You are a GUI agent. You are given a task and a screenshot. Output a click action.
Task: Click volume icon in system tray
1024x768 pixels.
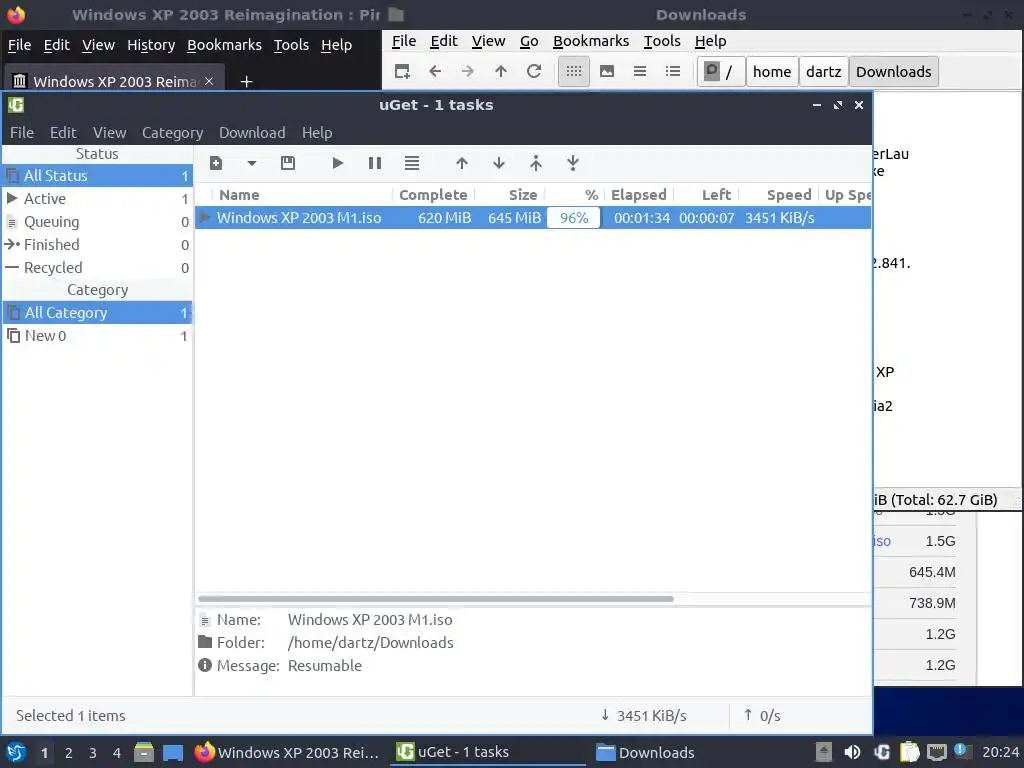click(852, 752)
